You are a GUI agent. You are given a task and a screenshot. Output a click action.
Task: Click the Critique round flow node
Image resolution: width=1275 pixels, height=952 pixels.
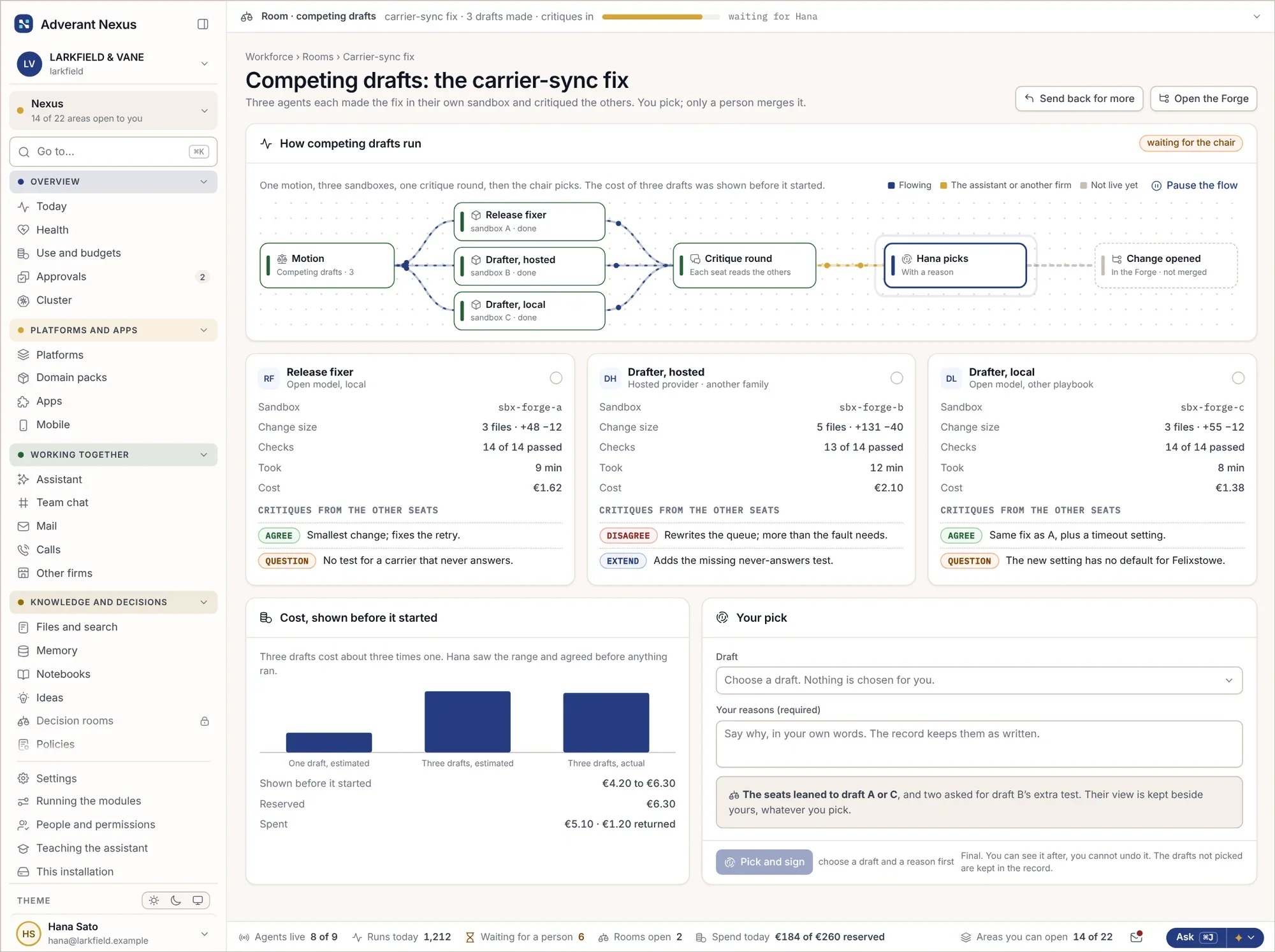point(744,265)
